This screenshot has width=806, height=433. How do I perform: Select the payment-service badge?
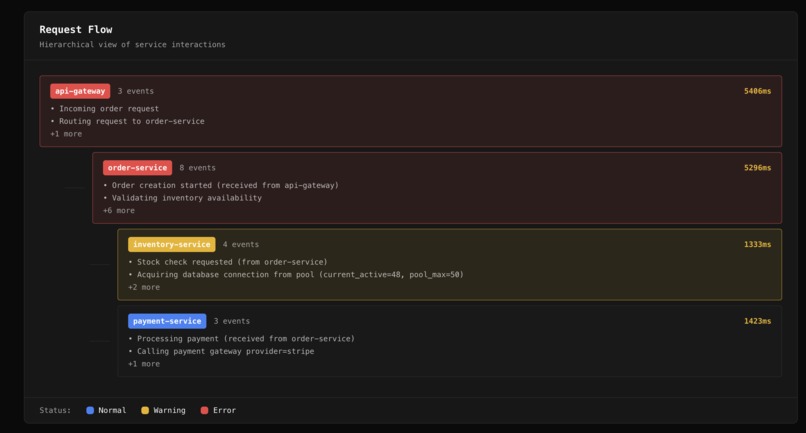pos(167,321)
